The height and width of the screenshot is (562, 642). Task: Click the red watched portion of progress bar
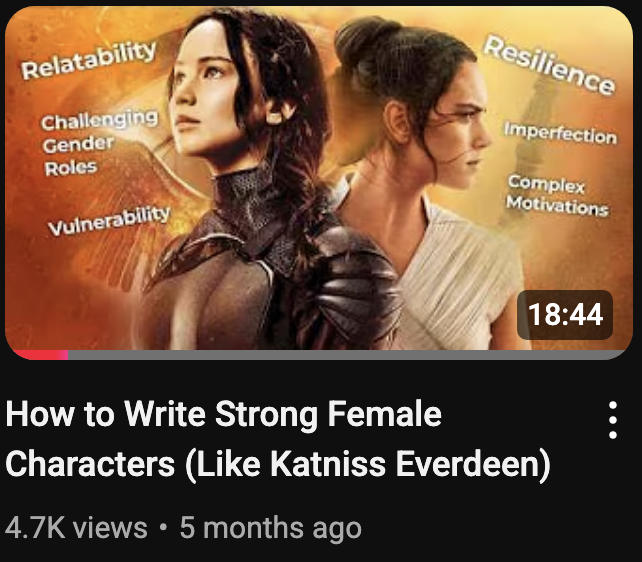pyautogui.click(x=39, y=354)
